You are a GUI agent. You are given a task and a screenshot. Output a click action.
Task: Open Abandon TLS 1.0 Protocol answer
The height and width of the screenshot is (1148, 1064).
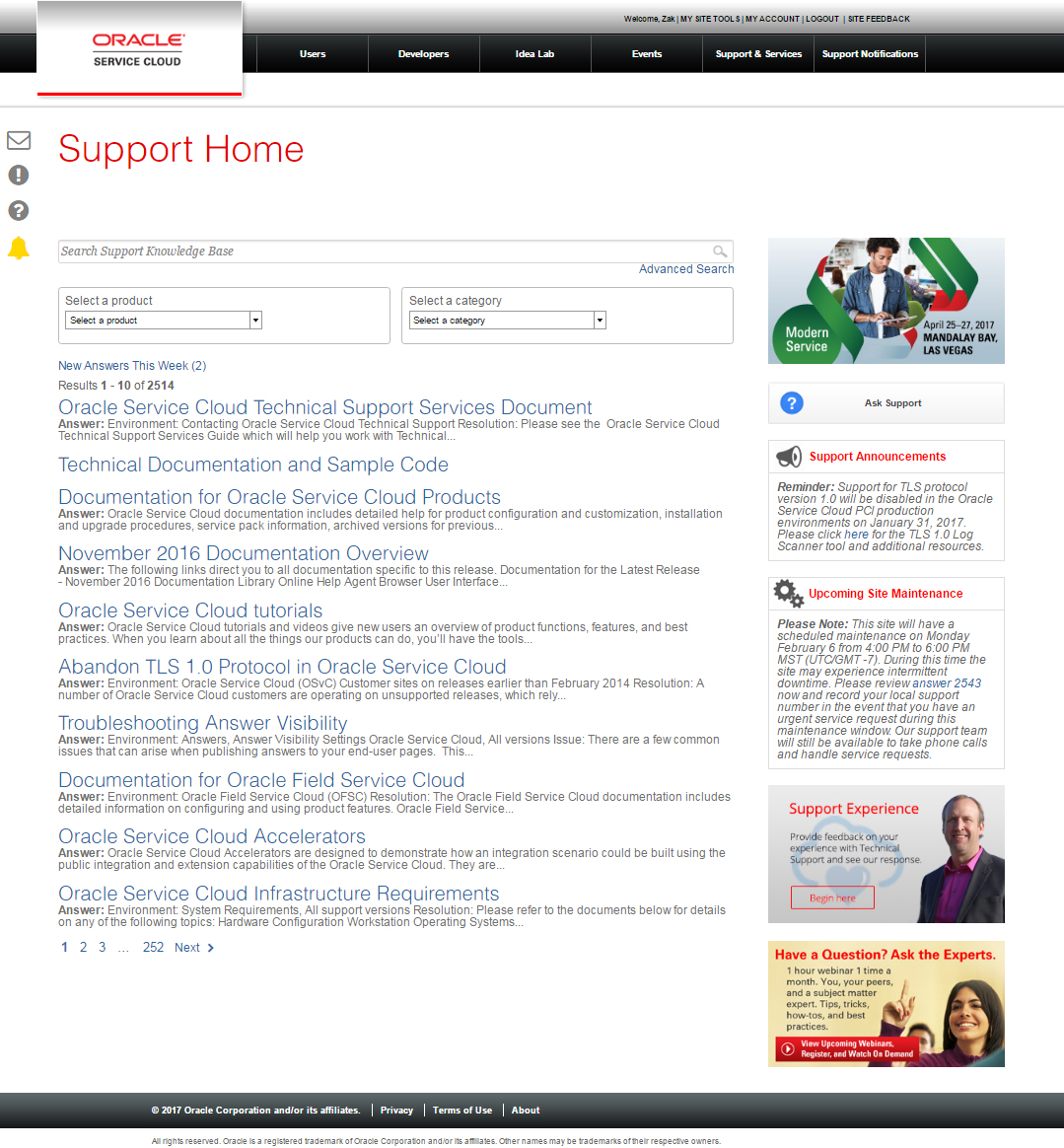(282, 667)
